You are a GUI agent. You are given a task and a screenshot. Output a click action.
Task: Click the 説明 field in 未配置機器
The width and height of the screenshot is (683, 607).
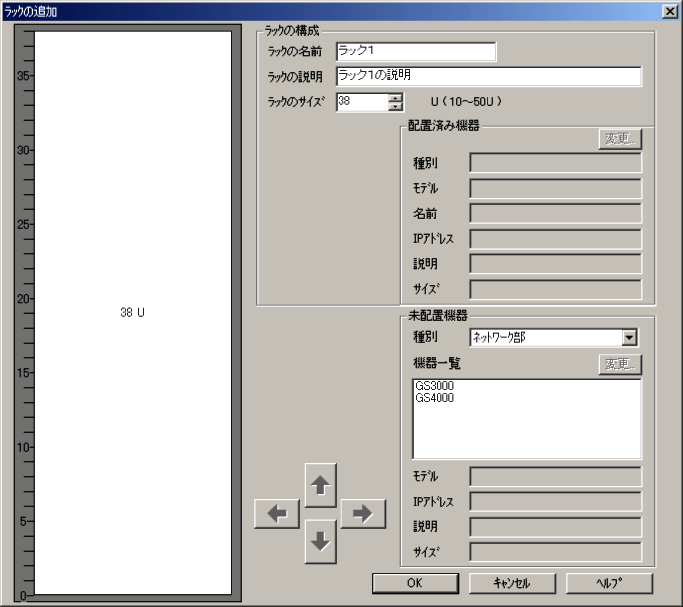(555, 527)
